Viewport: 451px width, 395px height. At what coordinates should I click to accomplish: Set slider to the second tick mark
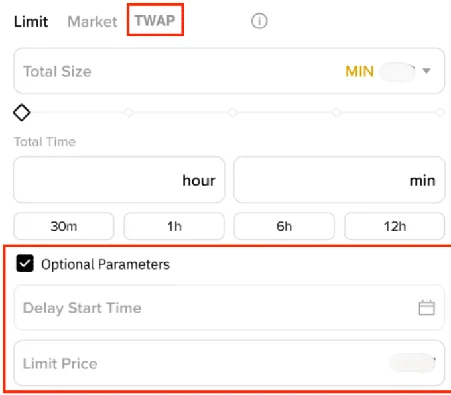[129, 112]
